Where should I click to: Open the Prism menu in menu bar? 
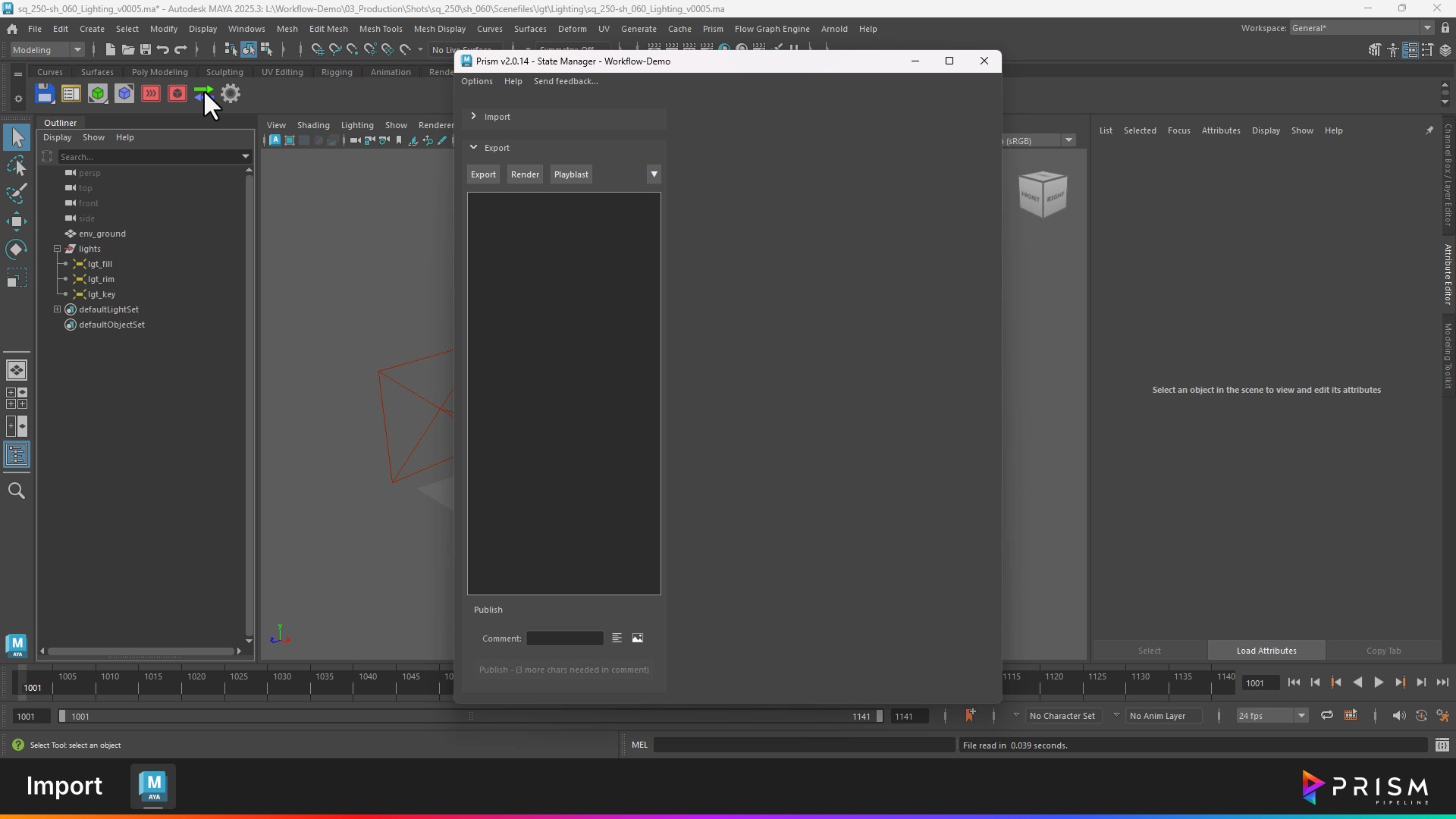click(713, 29)
